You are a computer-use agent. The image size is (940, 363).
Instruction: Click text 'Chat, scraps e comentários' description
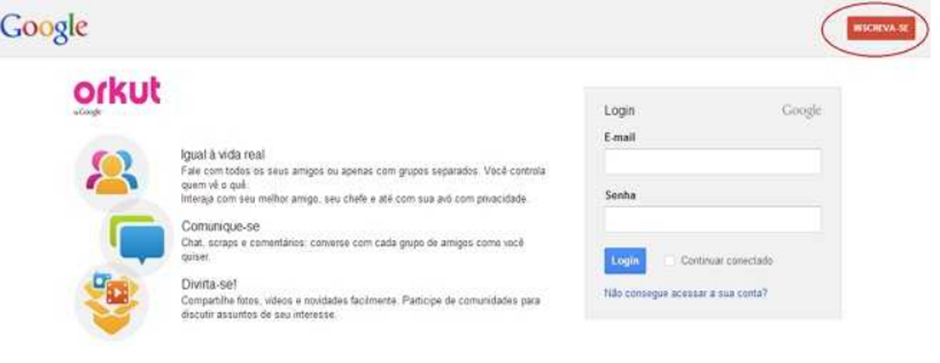pyautogui.click(x=353, y=250)
